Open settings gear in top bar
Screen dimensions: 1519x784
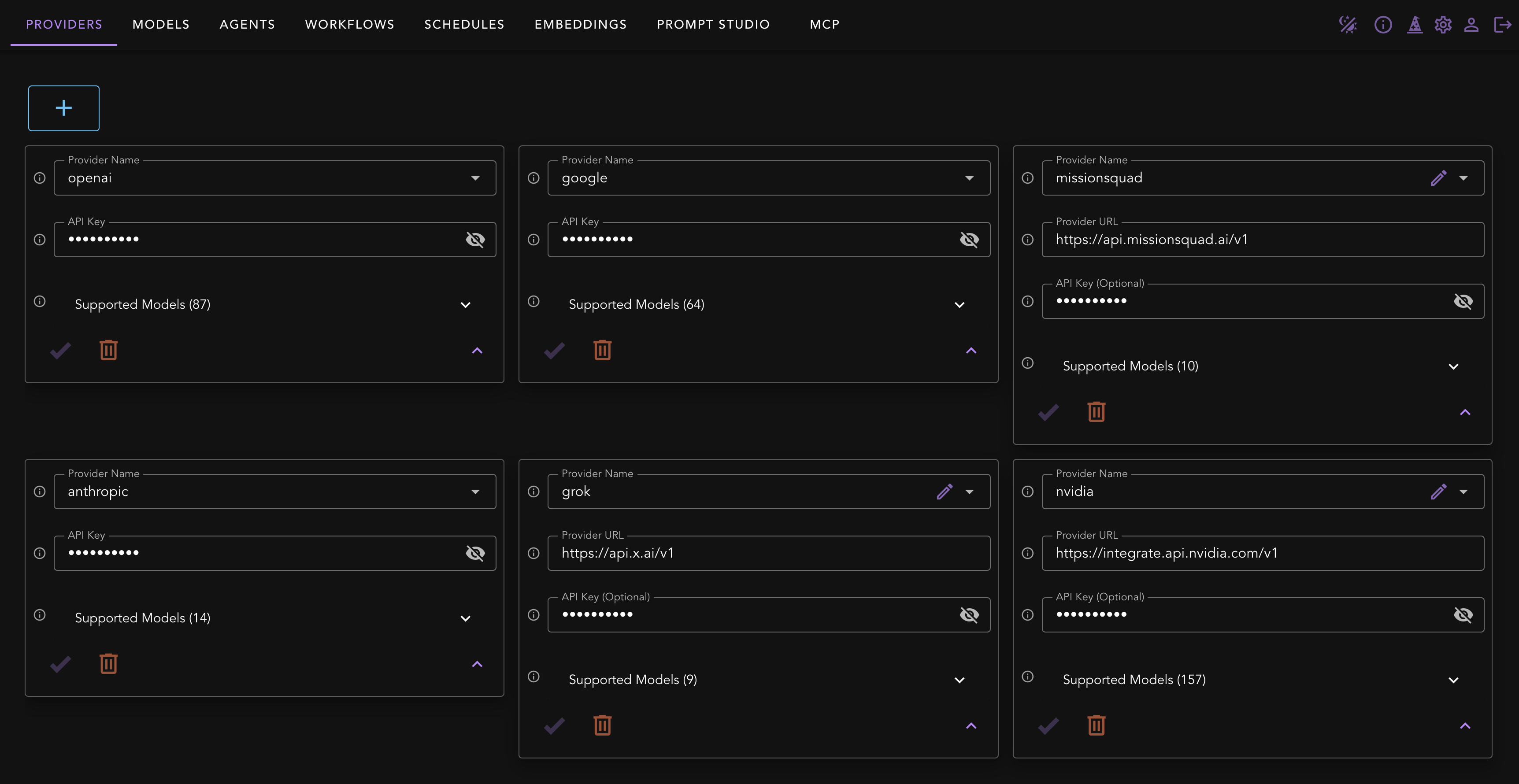click(1443, 25)
